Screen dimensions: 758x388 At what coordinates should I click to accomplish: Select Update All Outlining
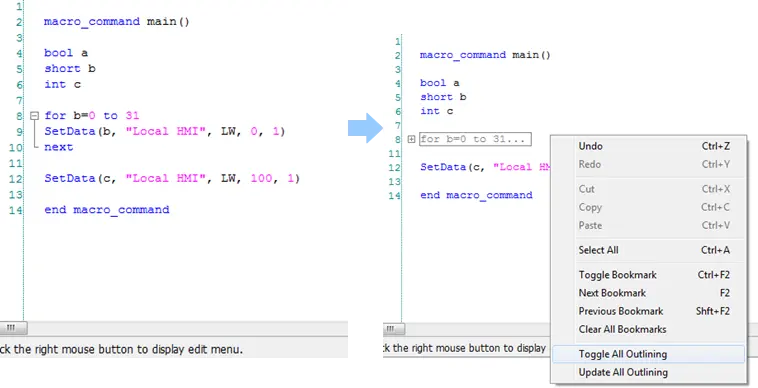(x=648, y=373)
